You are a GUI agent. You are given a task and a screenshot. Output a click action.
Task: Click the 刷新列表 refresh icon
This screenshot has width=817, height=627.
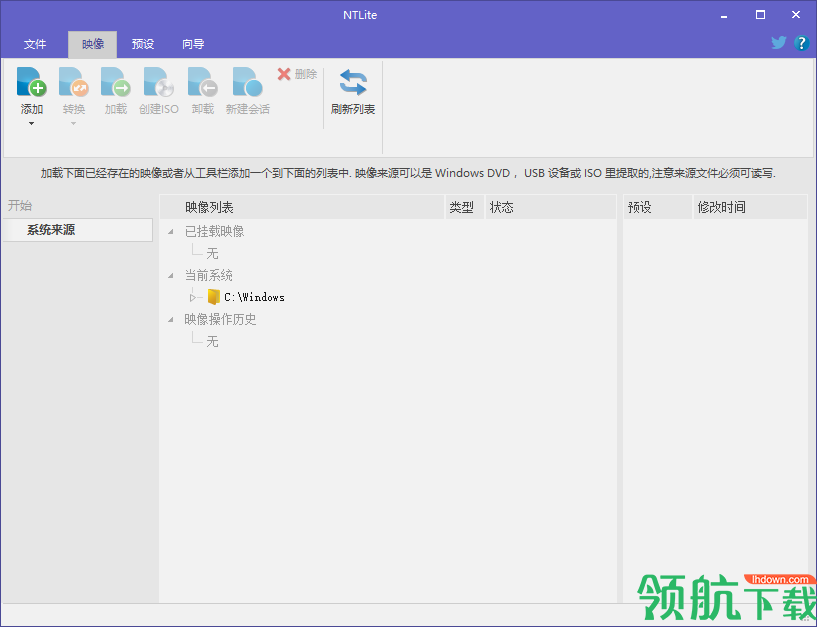click(353, 82)
